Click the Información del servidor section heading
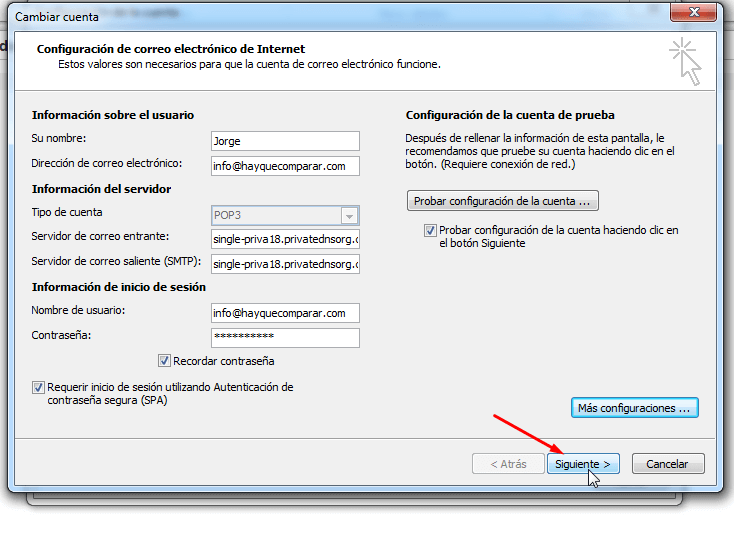The height and width of the screenshot is (540, 734). pyautogui.click(x=101, y=189)
